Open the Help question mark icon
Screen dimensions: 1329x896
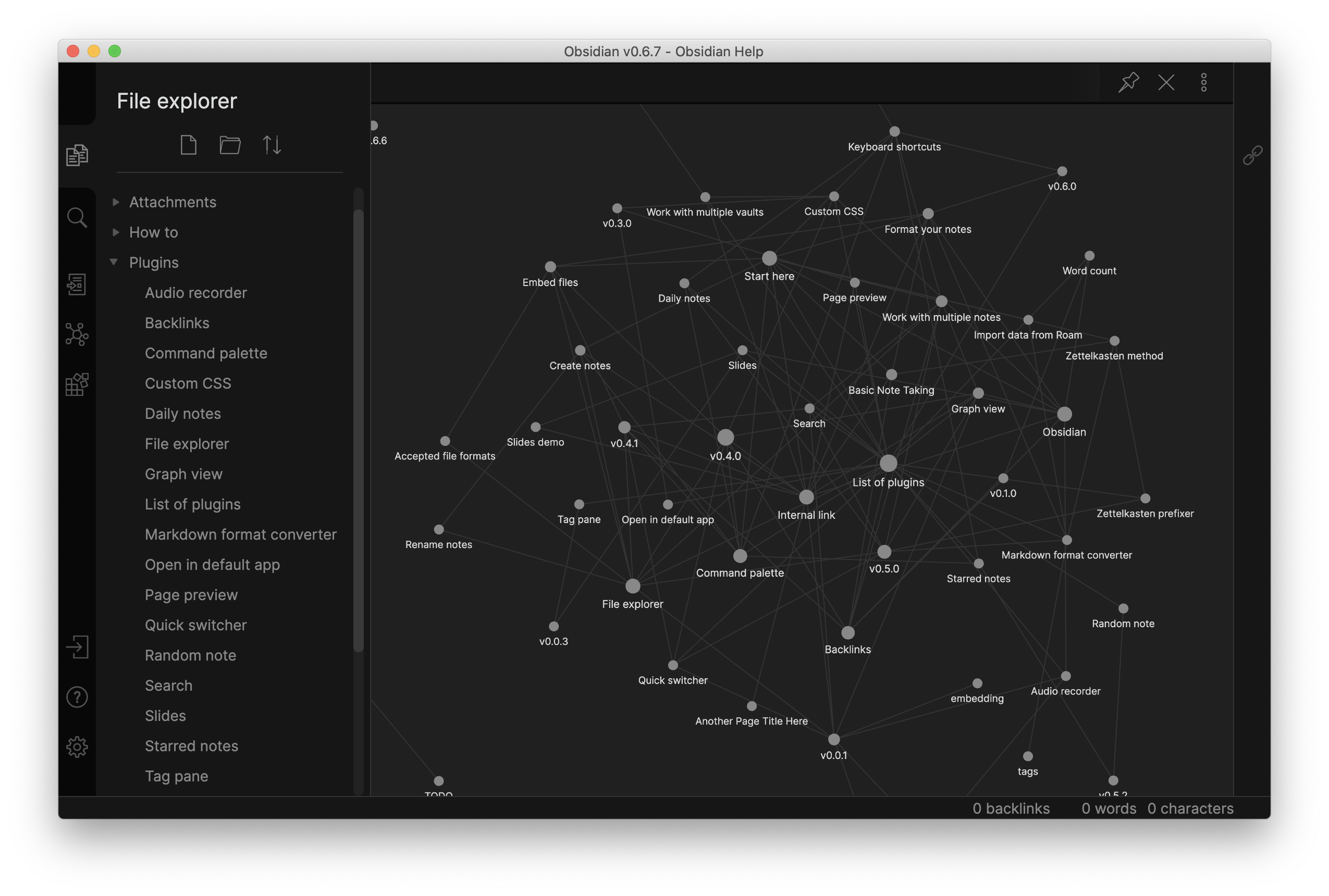point(77,697)
